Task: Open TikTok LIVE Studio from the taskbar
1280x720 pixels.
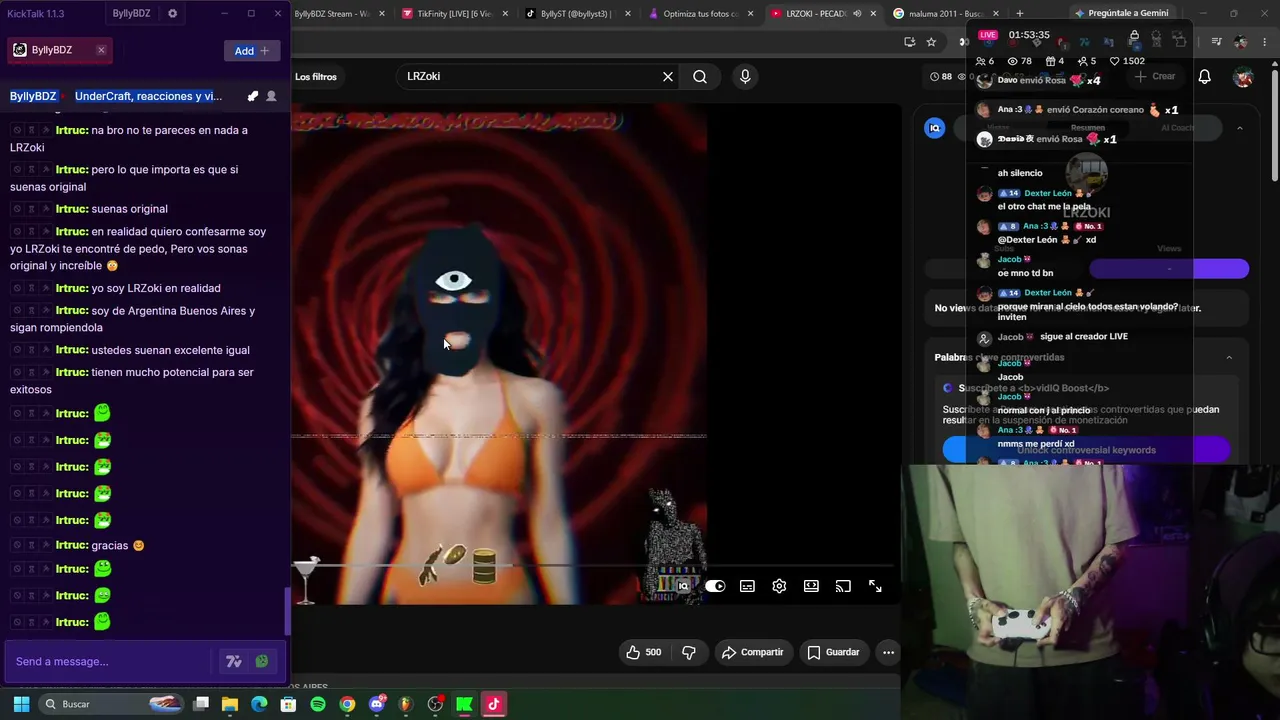Action: (x=493, y=704)
